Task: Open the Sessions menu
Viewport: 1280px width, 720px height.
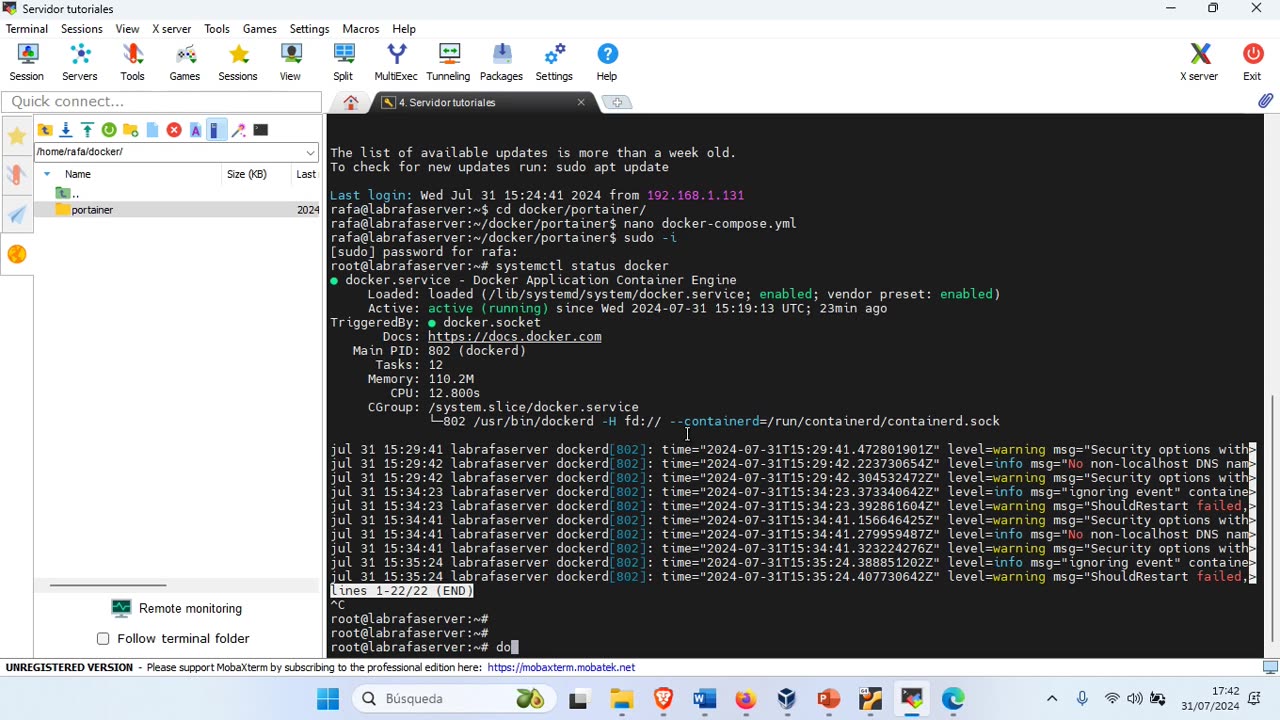Action: 82,29
